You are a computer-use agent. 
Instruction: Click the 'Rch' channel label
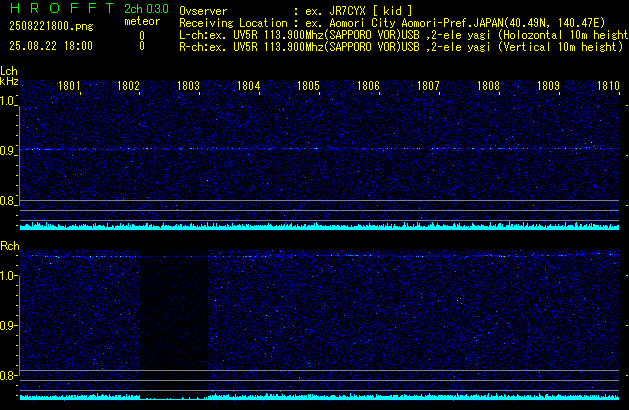10,246
